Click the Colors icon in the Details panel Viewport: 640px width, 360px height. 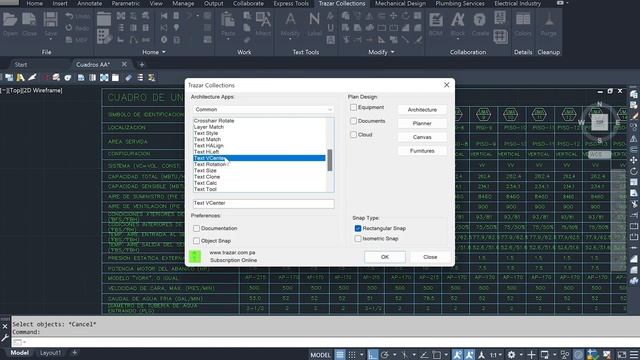click(523, 20)
